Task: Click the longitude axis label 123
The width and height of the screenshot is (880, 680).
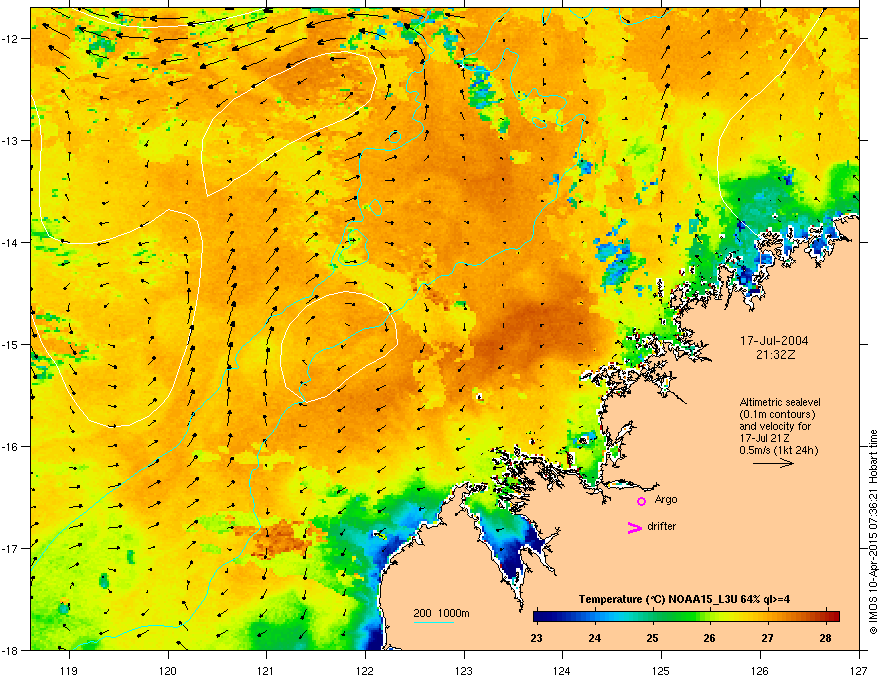Action: [x=464, y=670]
